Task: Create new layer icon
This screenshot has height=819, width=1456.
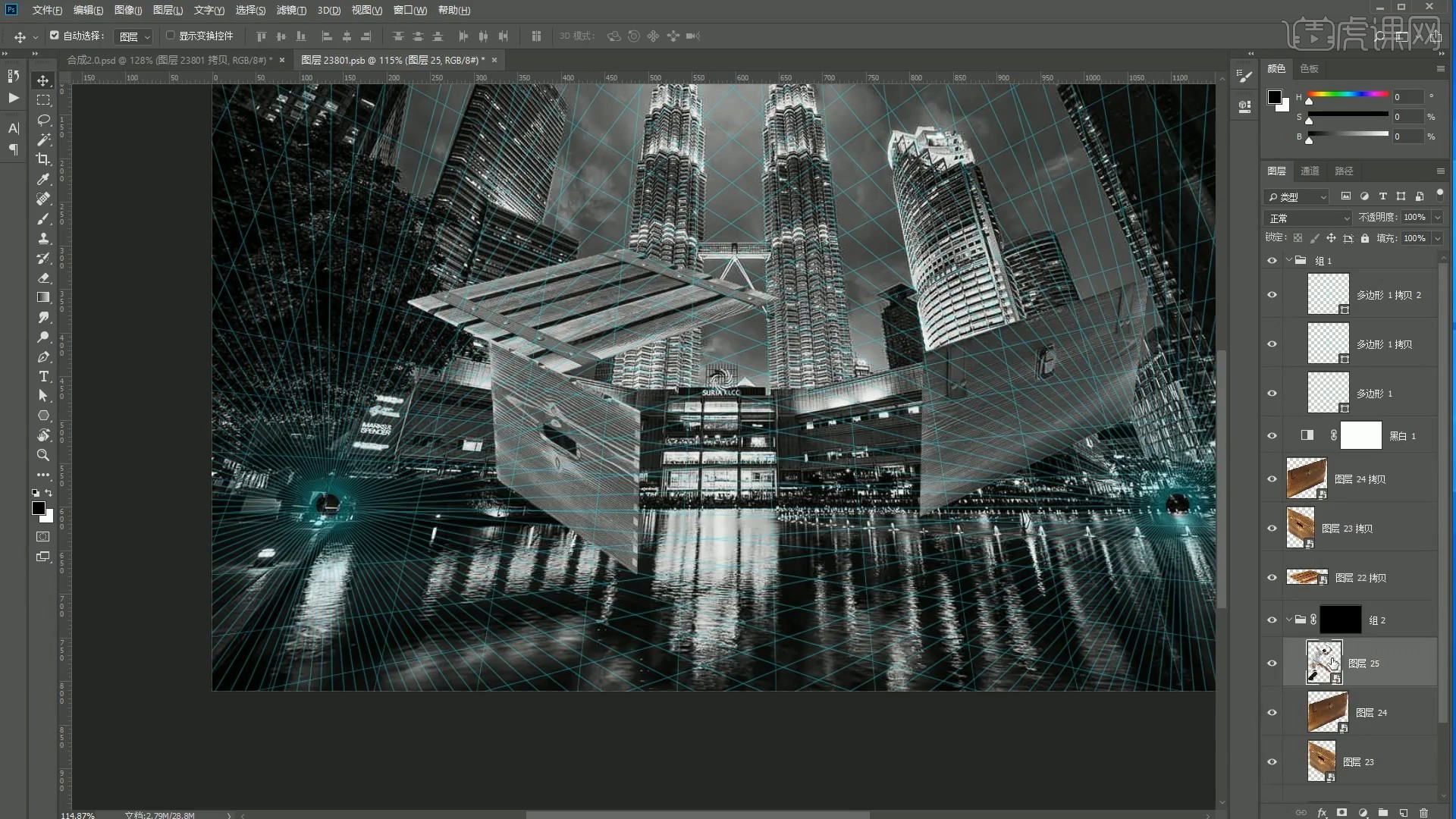Action: click(x=1404, y=812)
